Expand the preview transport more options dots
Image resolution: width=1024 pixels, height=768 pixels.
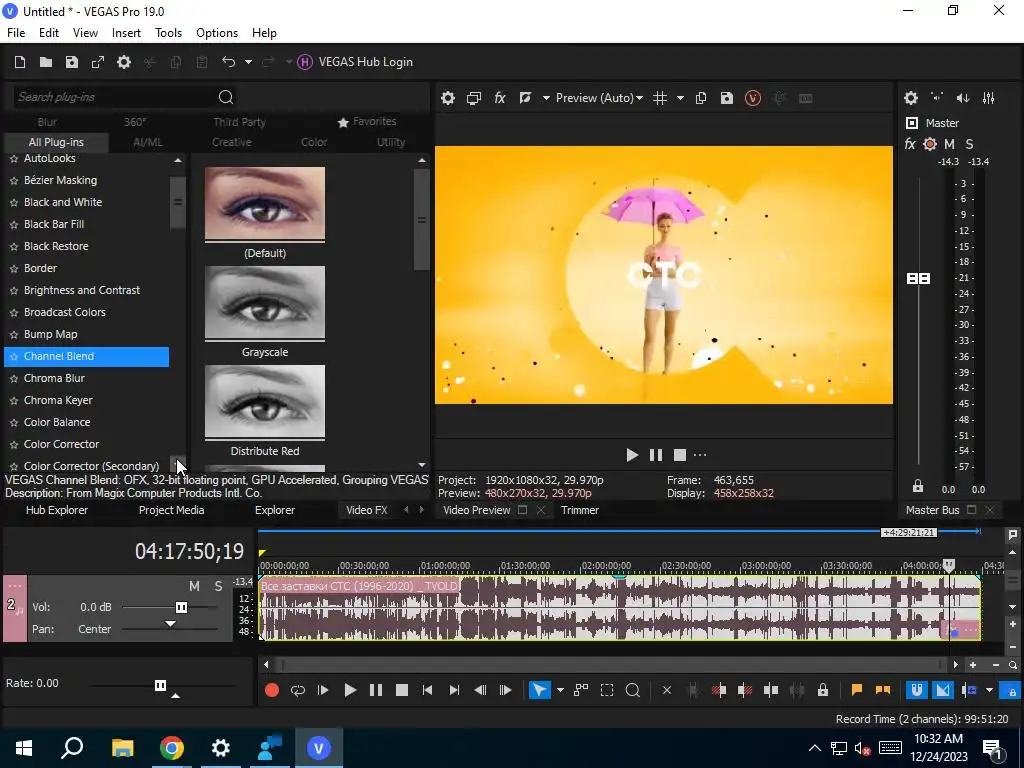click(700, 455)
